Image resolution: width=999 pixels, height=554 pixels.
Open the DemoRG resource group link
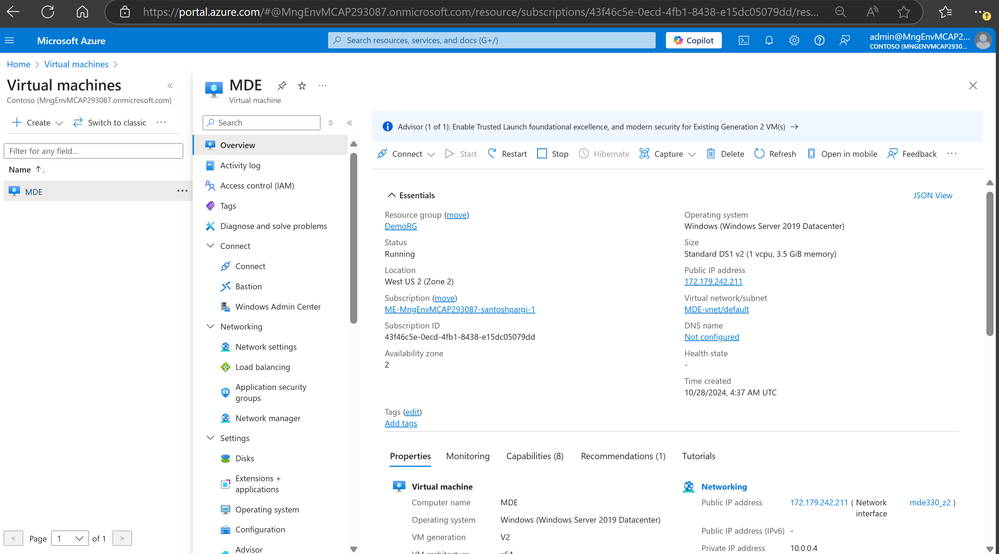401,226
